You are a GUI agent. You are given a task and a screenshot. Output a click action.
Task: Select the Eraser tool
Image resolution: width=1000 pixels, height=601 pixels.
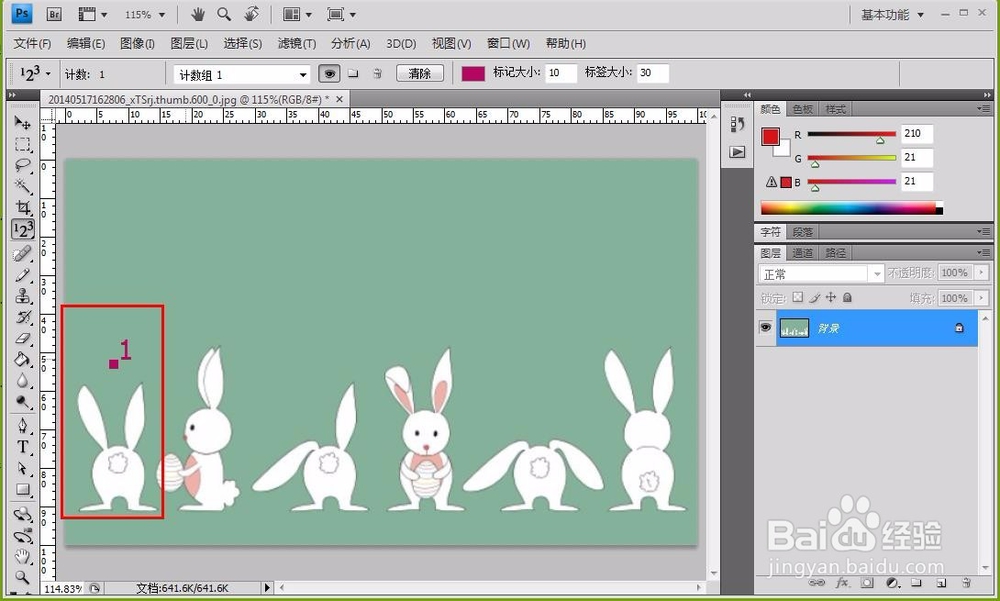pos(22,338)
